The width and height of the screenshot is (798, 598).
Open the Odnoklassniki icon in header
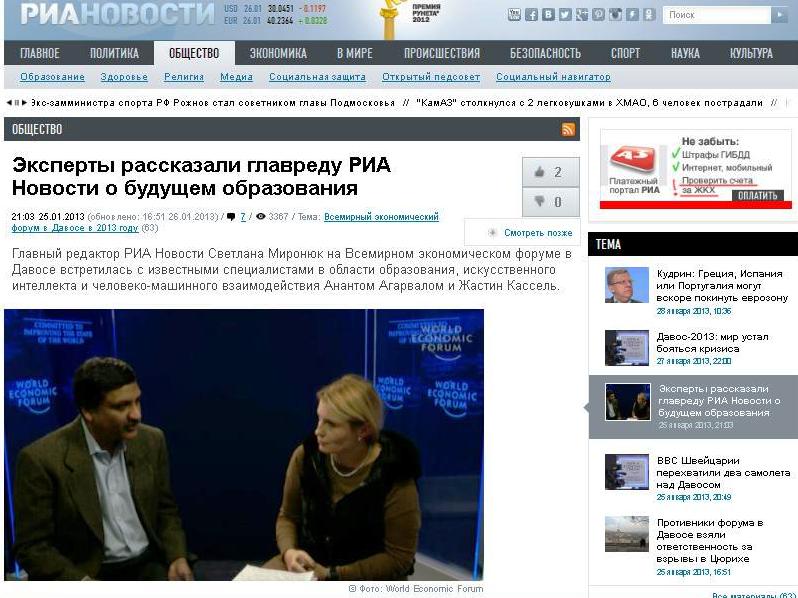(649, 14)
